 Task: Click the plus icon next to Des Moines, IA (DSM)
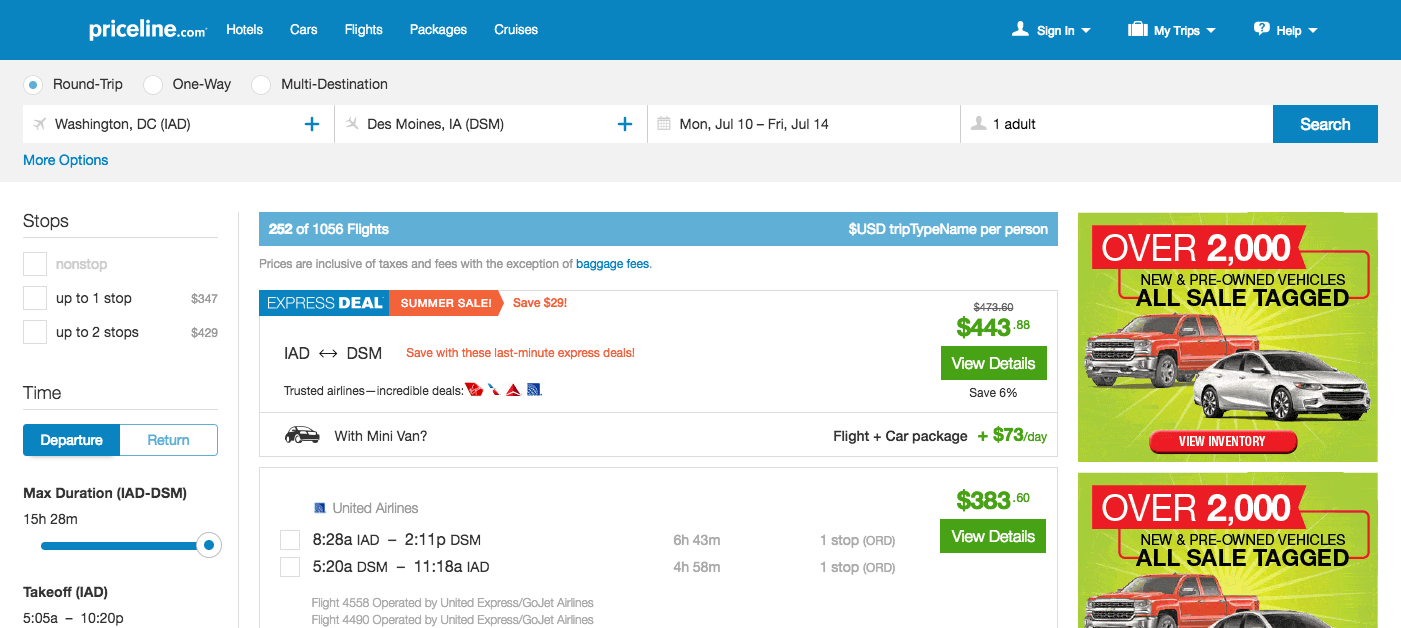(625, 124)
